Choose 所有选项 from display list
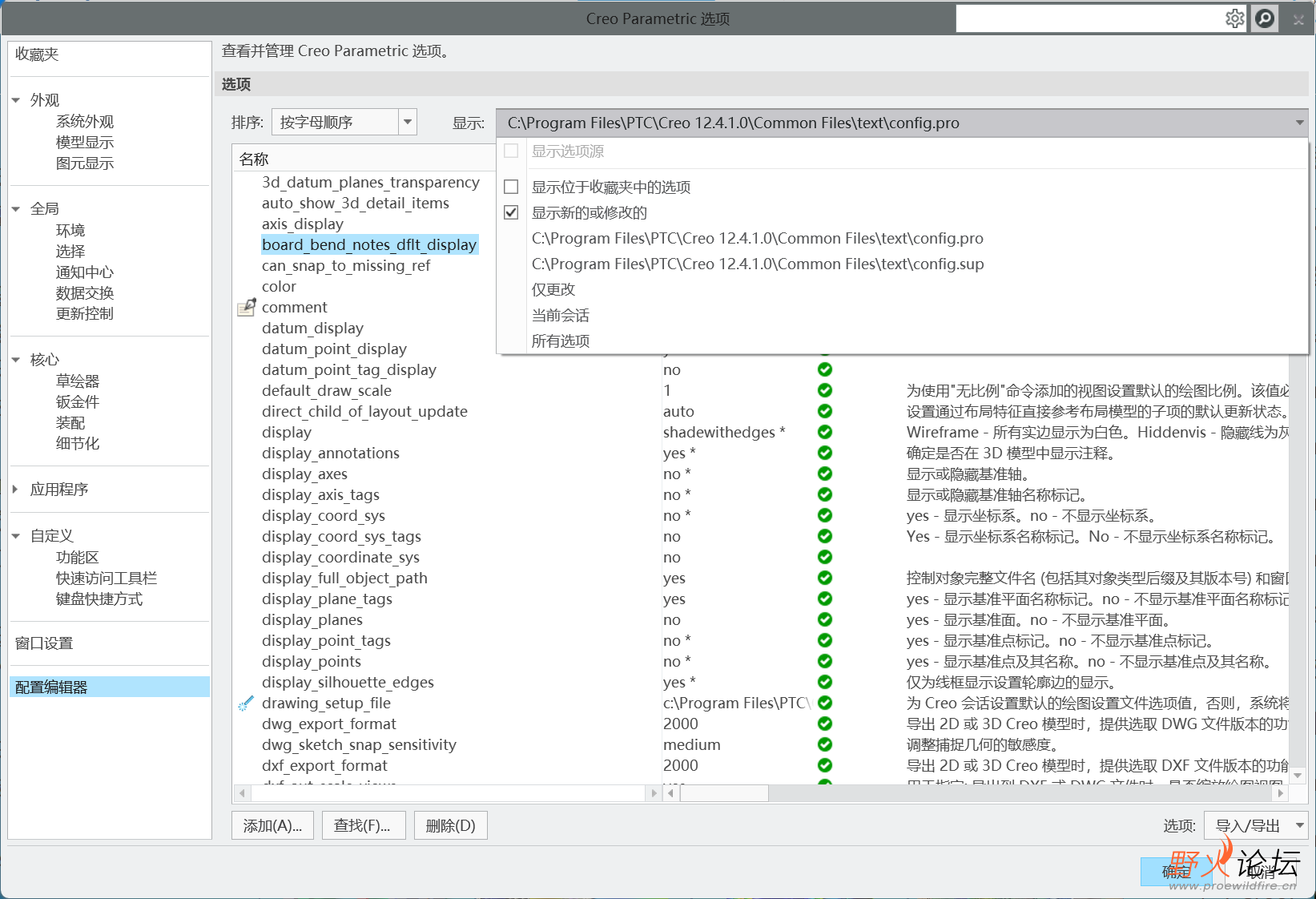The image size is (1316, 899). (x=561, y=341)
